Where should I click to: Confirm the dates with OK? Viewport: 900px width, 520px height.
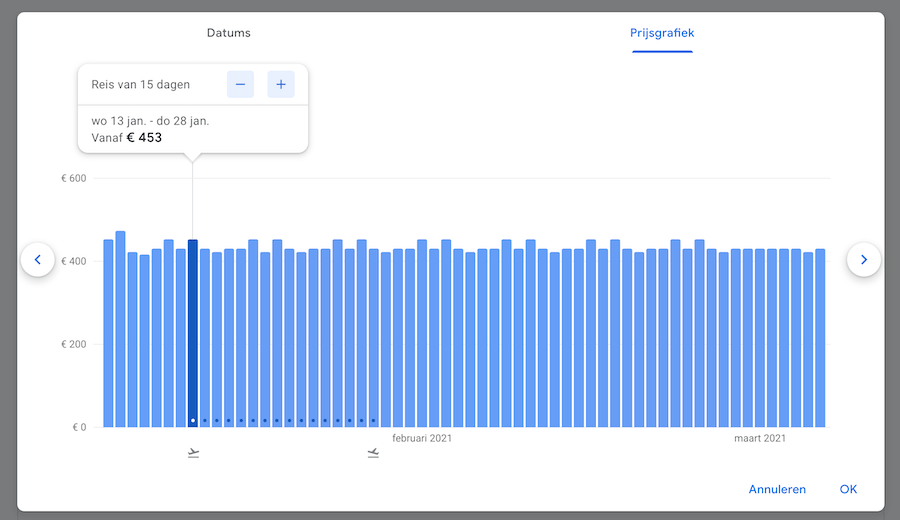tap(848, 489)
